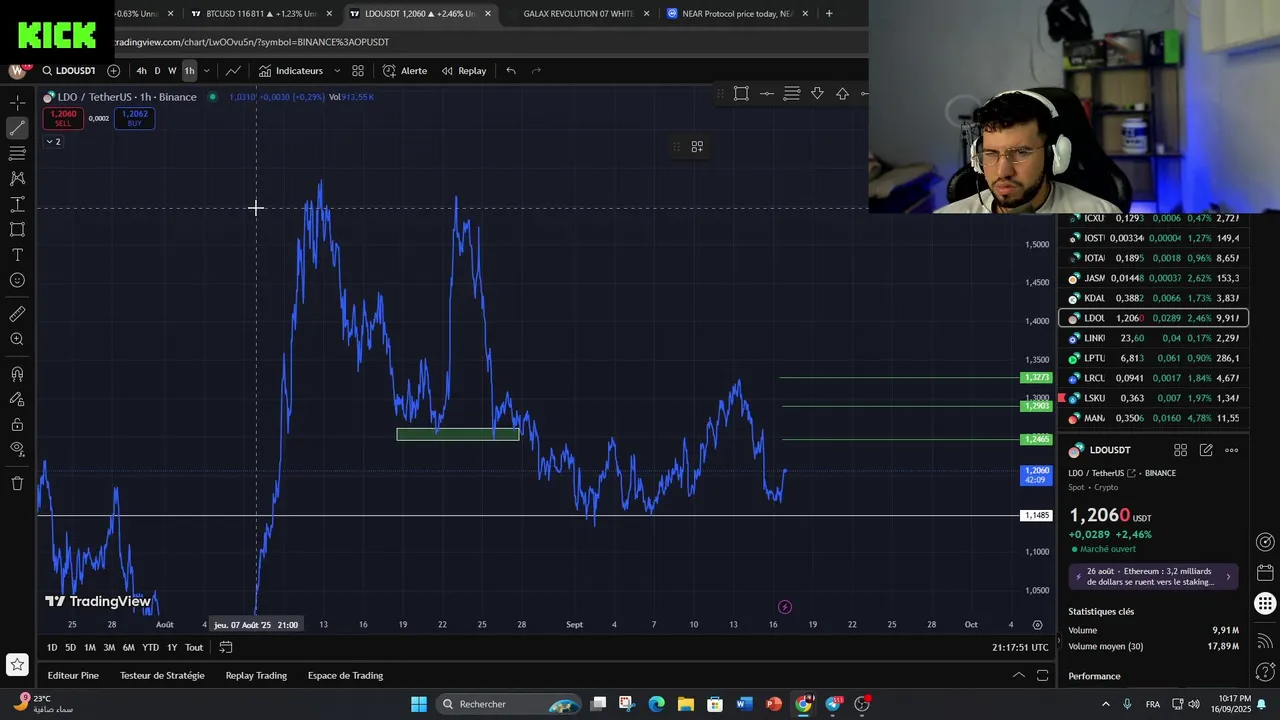The height and width of the screenshot is (720, 1280).
Task: Select the up arrow marker tool
Action: pos(842,93)
